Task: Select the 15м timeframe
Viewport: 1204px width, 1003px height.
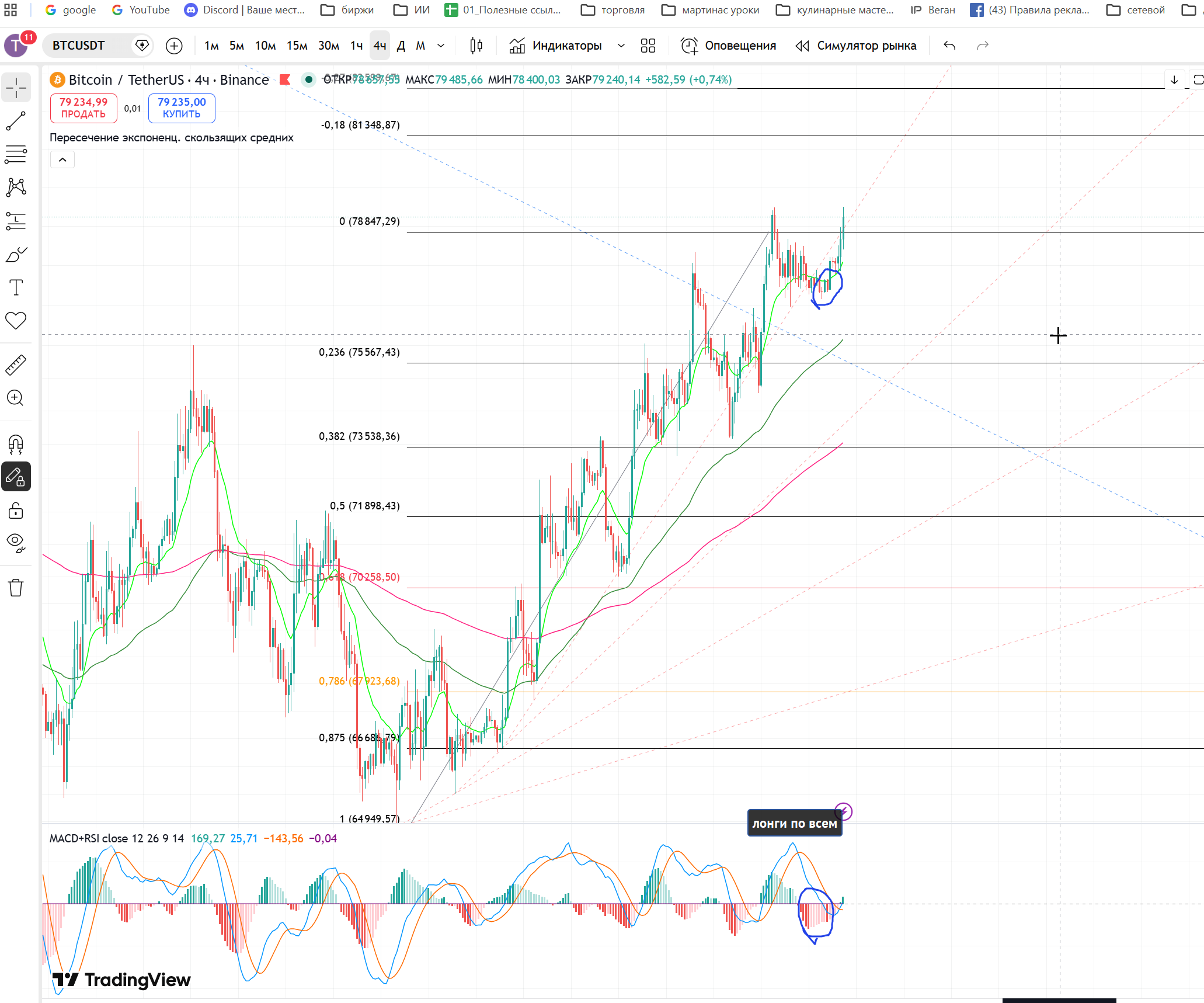Action: click(x=297, y=46)
